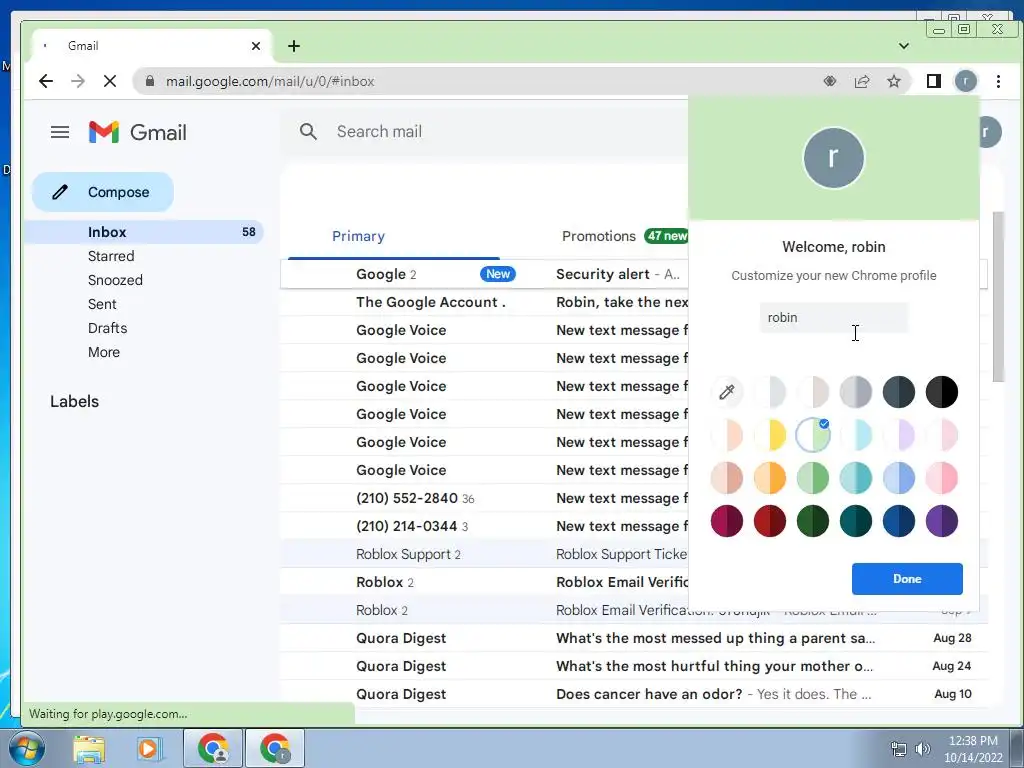Expand the More sidebar item
The image size is (1024, 768).
tap(104, 352)
